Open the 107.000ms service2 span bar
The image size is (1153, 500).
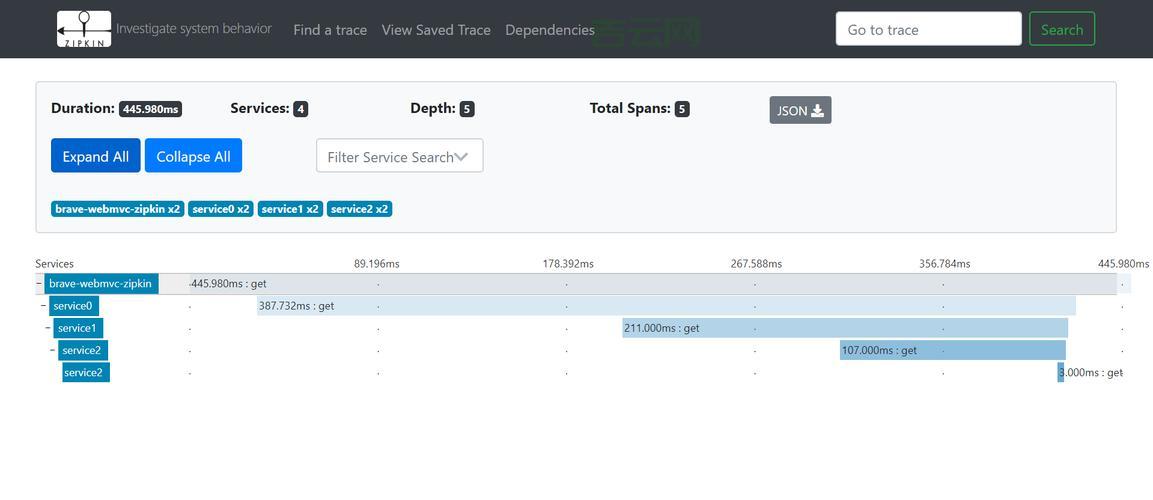(952, 350)
